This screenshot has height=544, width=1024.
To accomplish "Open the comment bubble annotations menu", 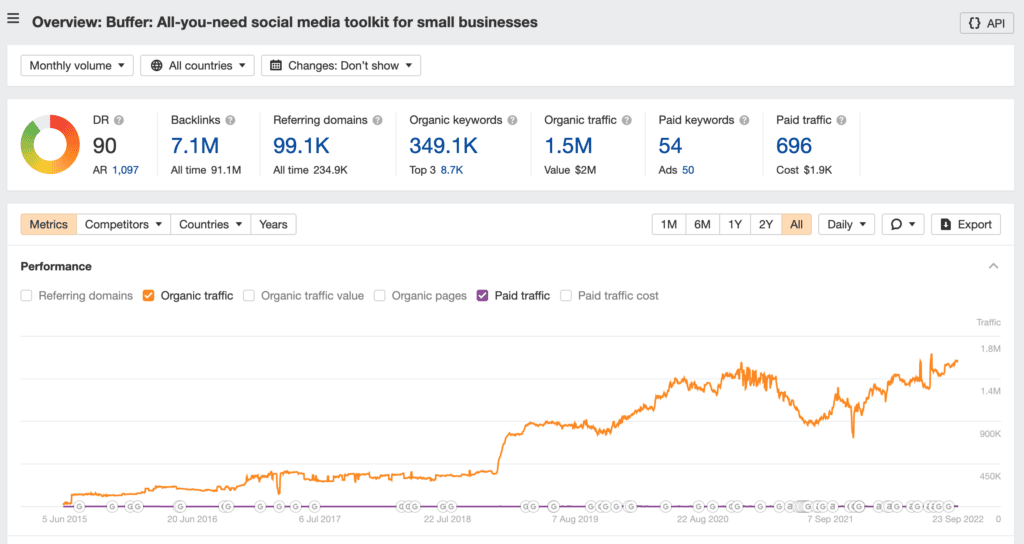I will [902, 224].
